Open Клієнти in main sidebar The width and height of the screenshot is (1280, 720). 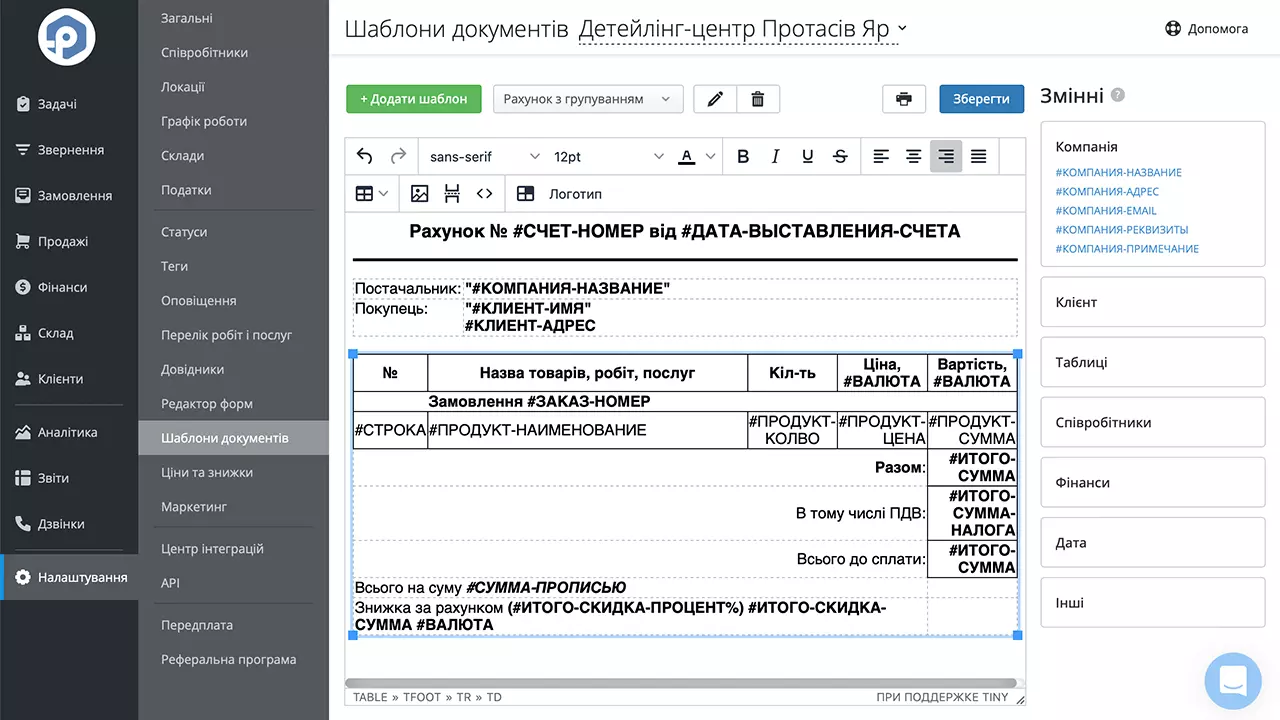(x=69, y=379)
